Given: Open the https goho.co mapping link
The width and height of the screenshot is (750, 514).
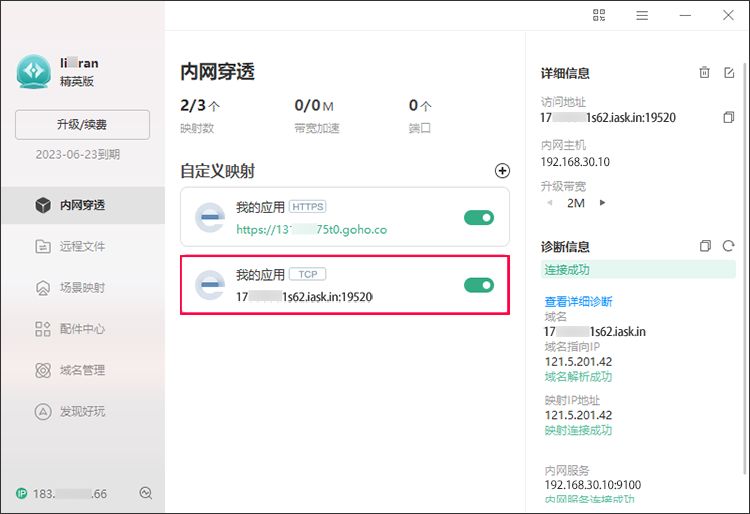Looking at the screenshot, I should [311, 230].
